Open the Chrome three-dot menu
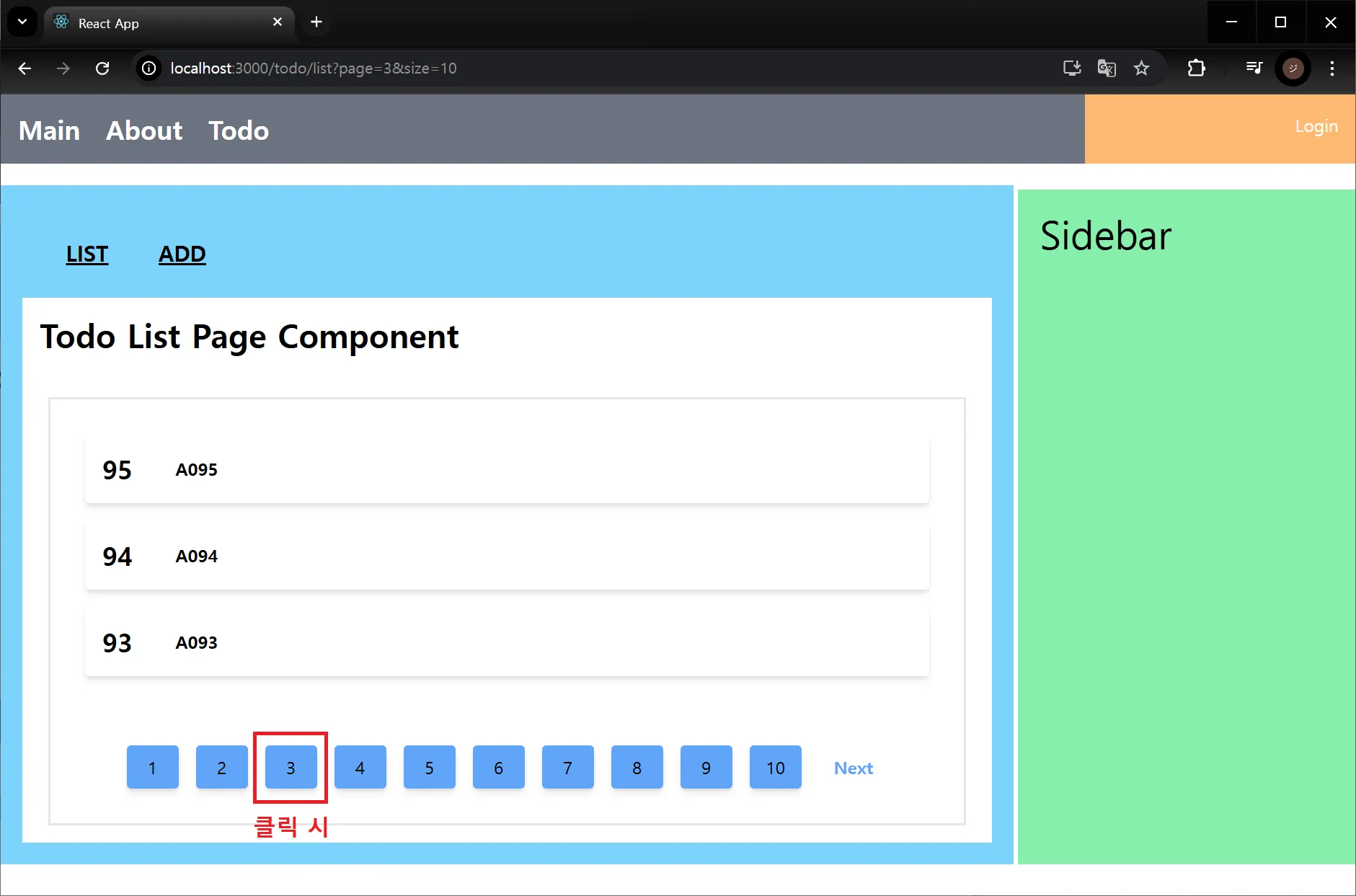Image resolution: width=1356 pixels, height=896 pixels. coord(1332,68)
